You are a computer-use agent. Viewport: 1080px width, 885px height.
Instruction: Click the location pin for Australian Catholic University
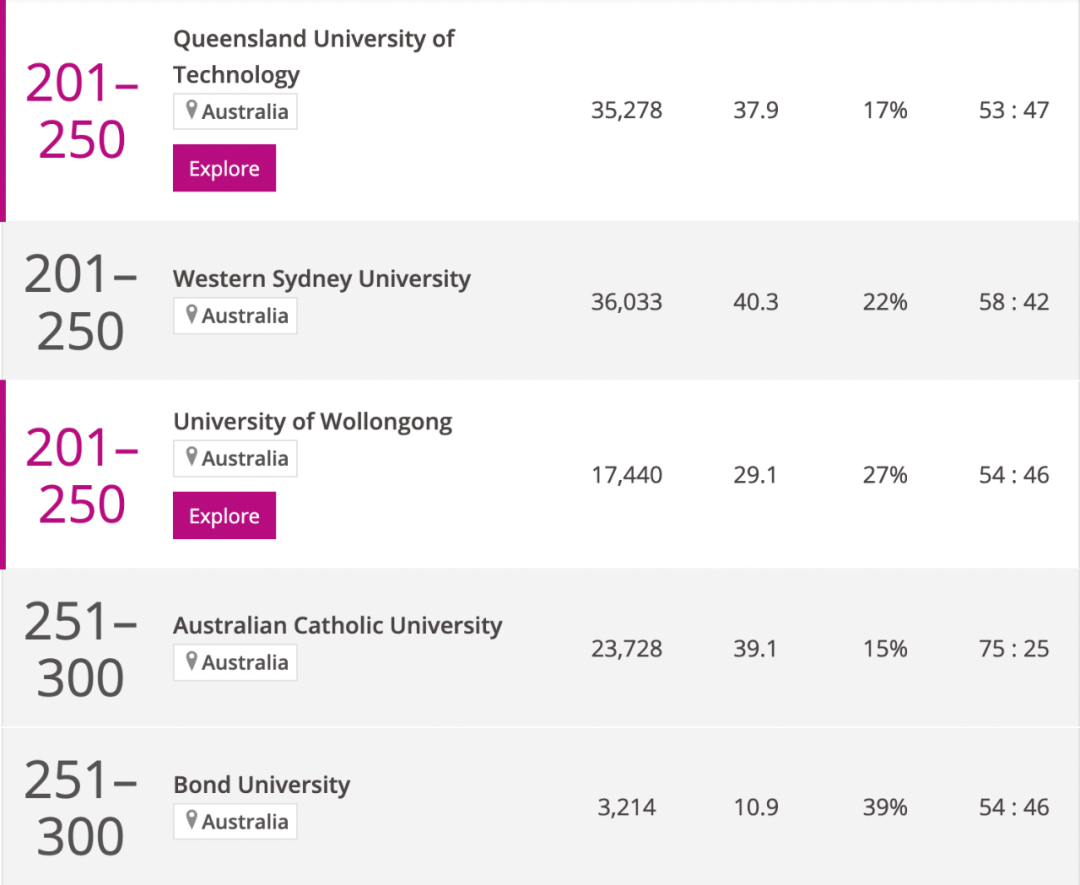[191, 661]
